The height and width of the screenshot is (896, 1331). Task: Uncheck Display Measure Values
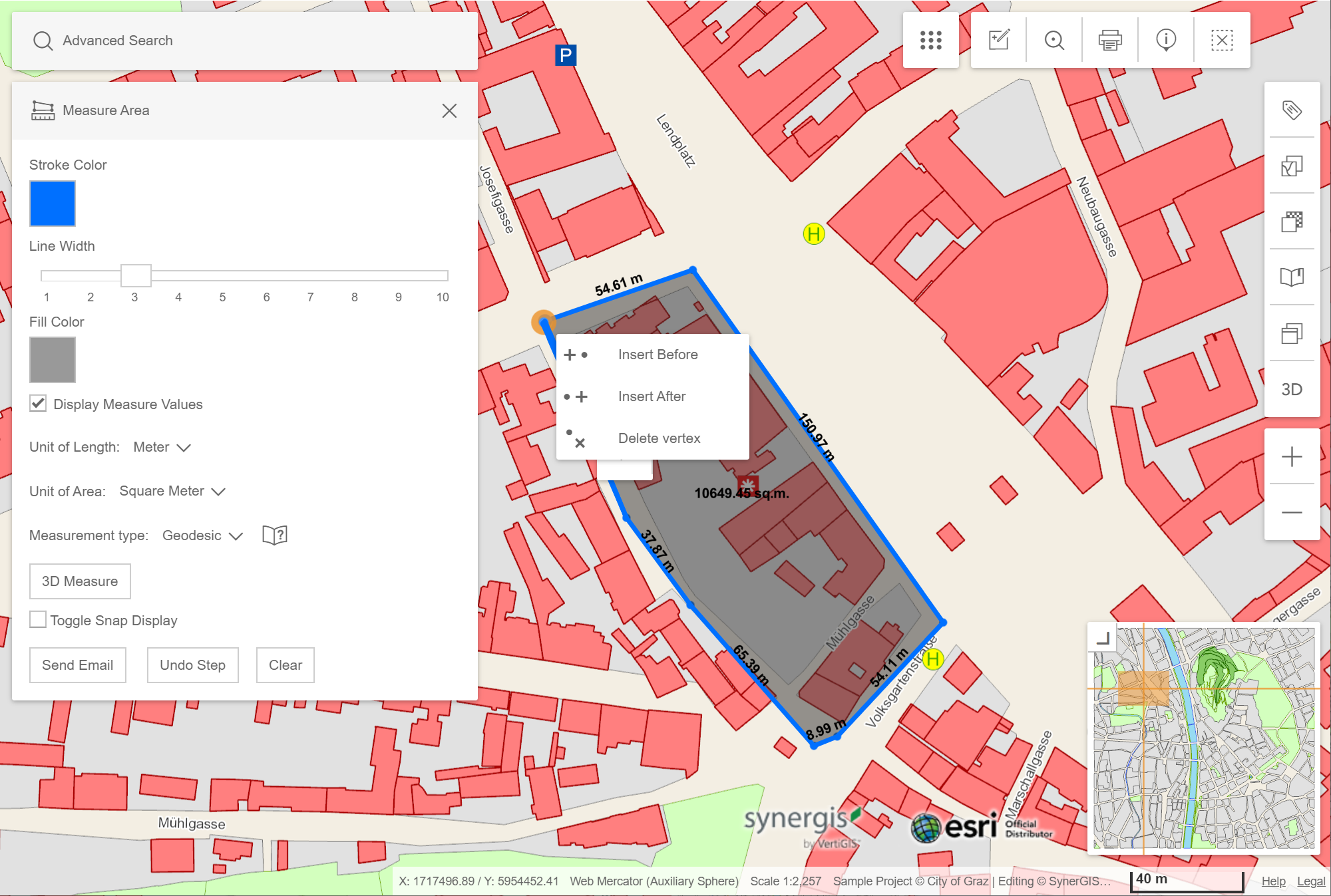point(38,402)
